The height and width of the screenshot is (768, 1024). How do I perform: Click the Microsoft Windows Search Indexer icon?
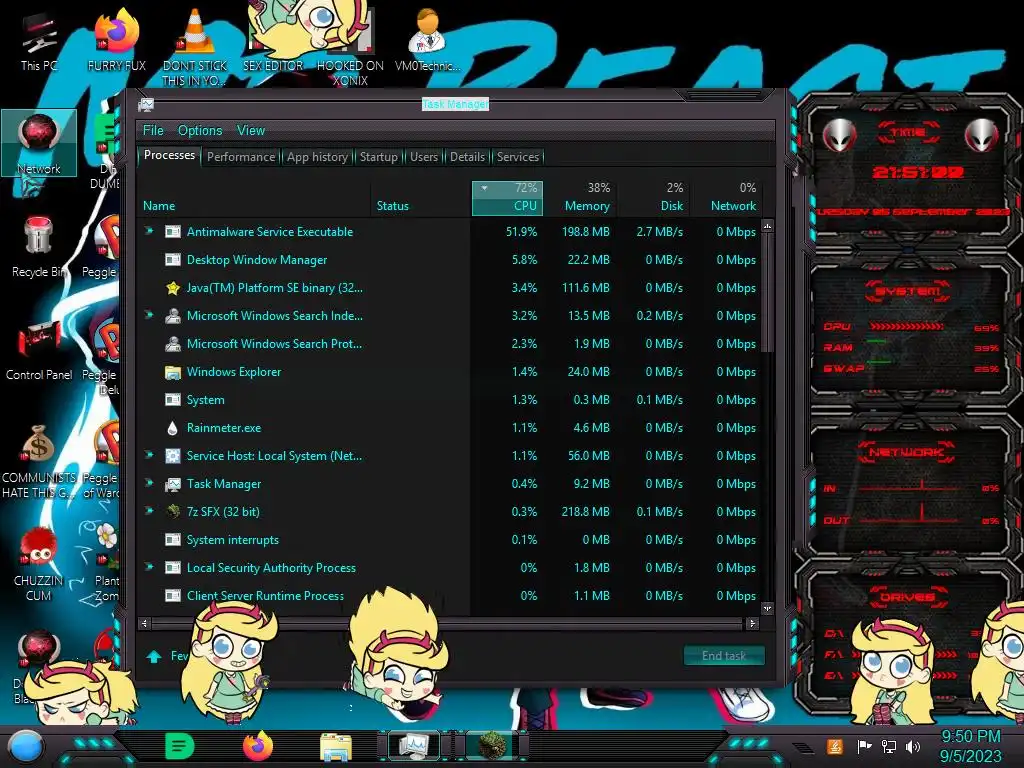[x=172, y=315]
